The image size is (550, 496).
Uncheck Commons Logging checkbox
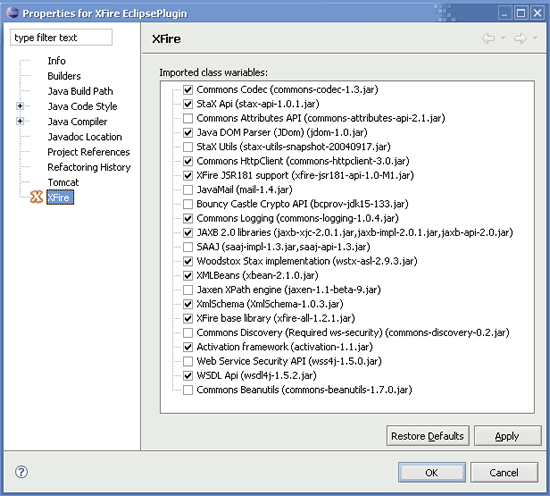[188, 219]
